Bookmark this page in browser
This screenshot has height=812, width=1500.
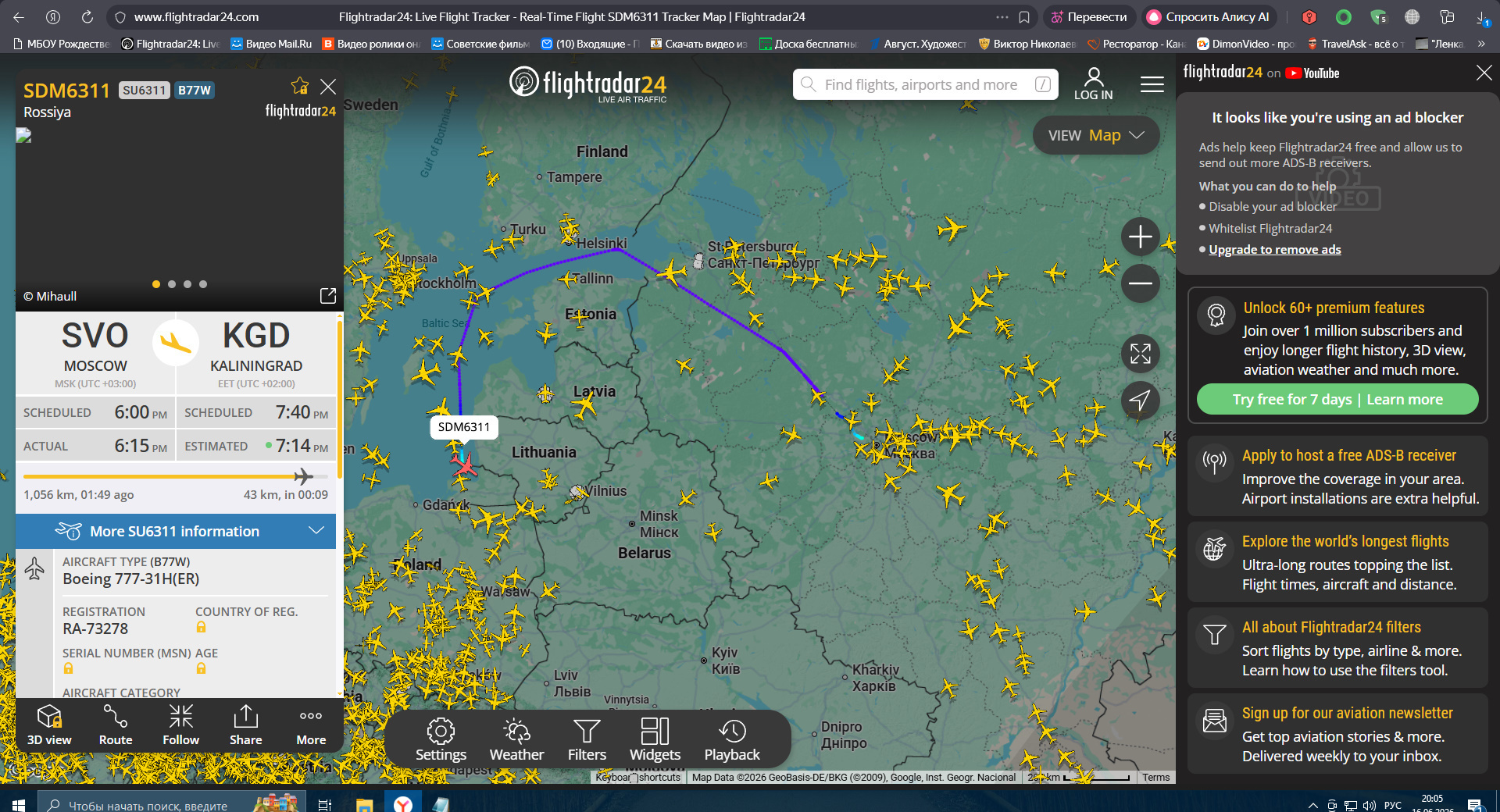coord(1024,17)
